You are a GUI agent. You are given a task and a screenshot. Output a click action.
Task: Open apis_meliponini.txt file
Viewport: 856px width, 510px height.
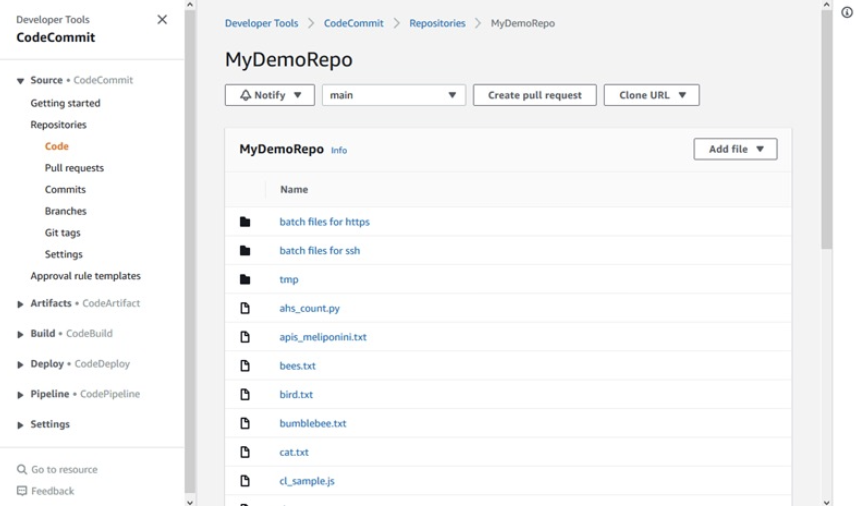[x=323, y=337]
